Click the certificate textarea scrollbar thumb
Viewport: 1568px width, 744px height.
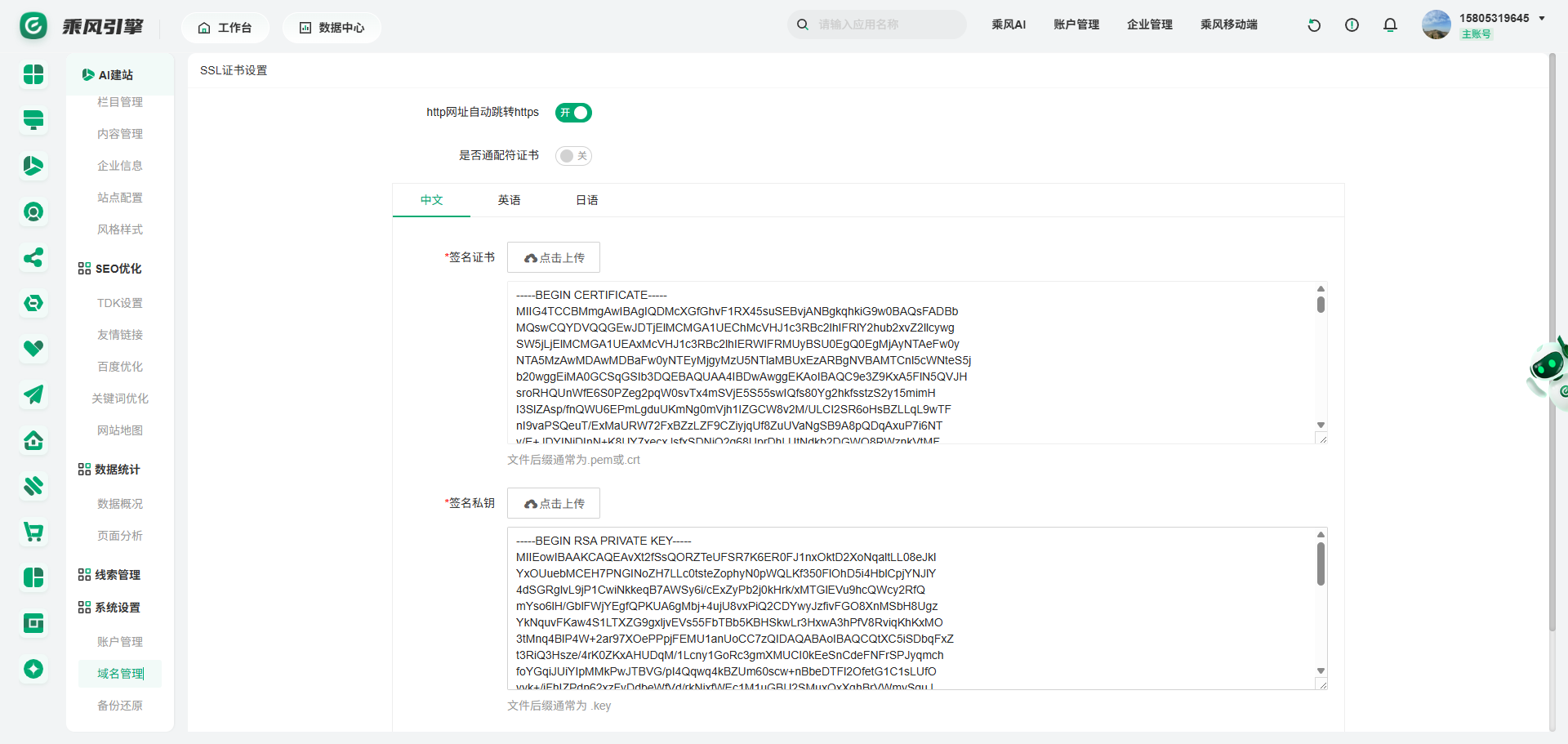click(x=1321, y=305)
